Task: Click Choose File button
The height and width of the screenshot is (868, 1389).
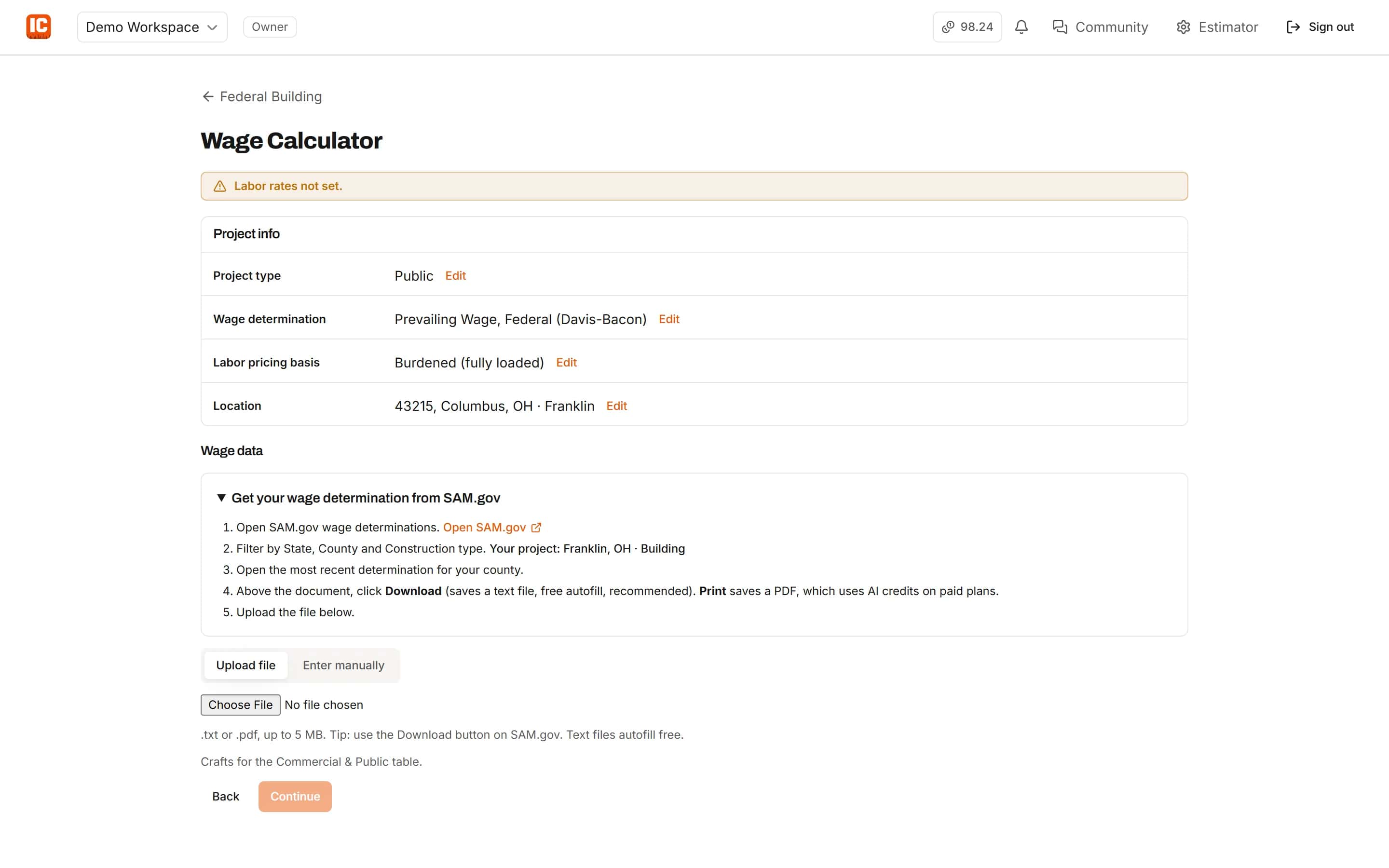Action: pos(241,705)
